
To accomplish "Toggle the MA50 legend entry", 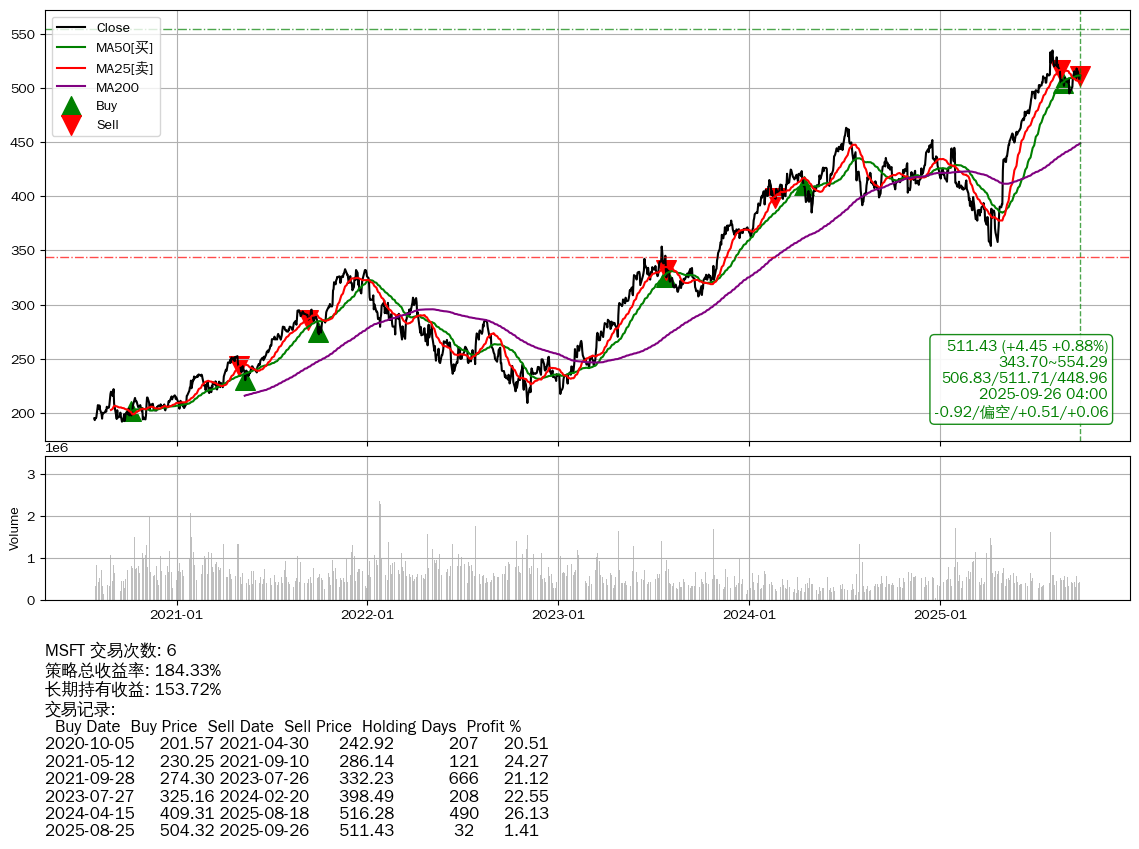I will 124,47.
